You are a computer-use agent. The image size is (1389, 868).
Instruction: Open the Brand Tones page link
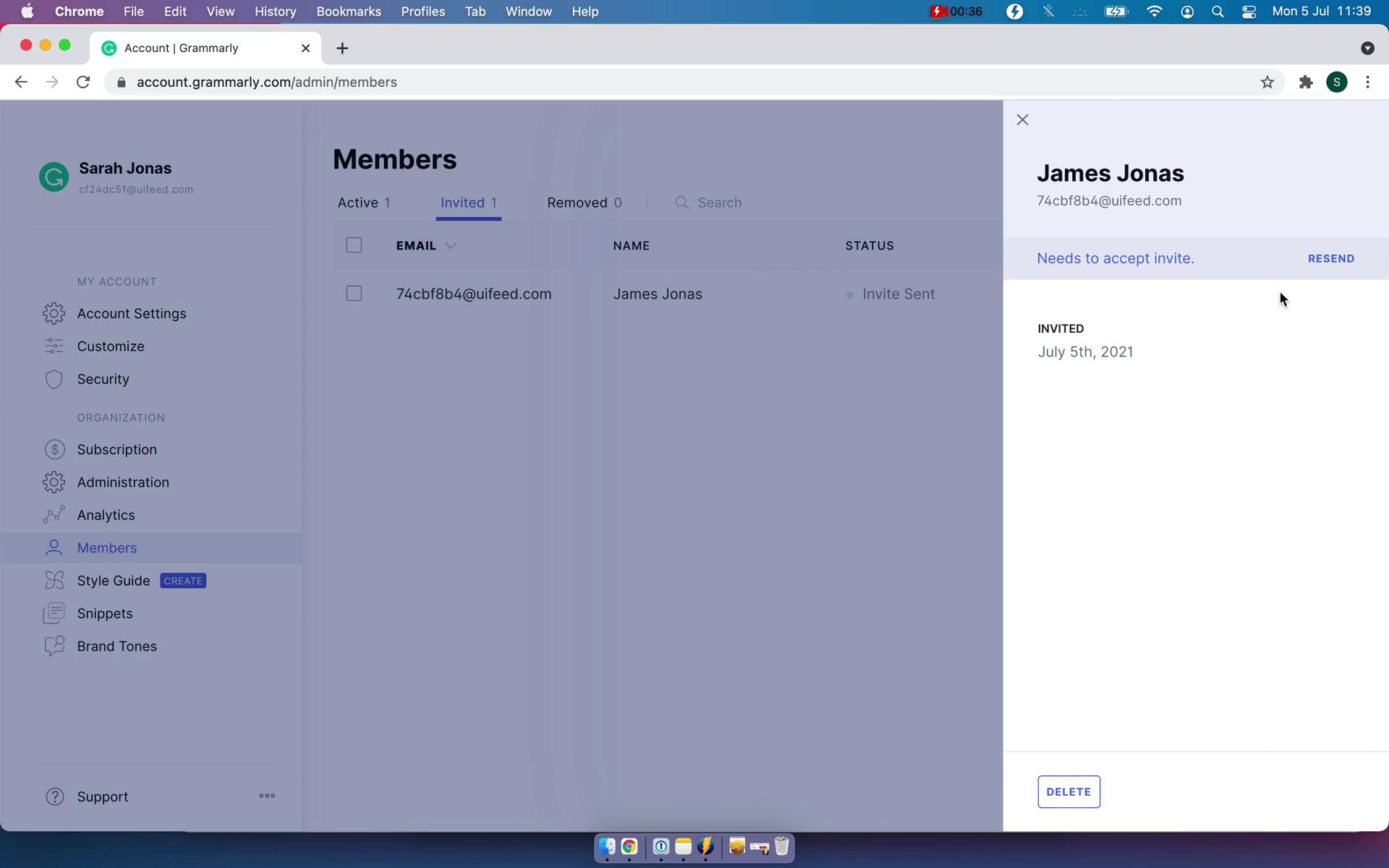tap(117, 646)
